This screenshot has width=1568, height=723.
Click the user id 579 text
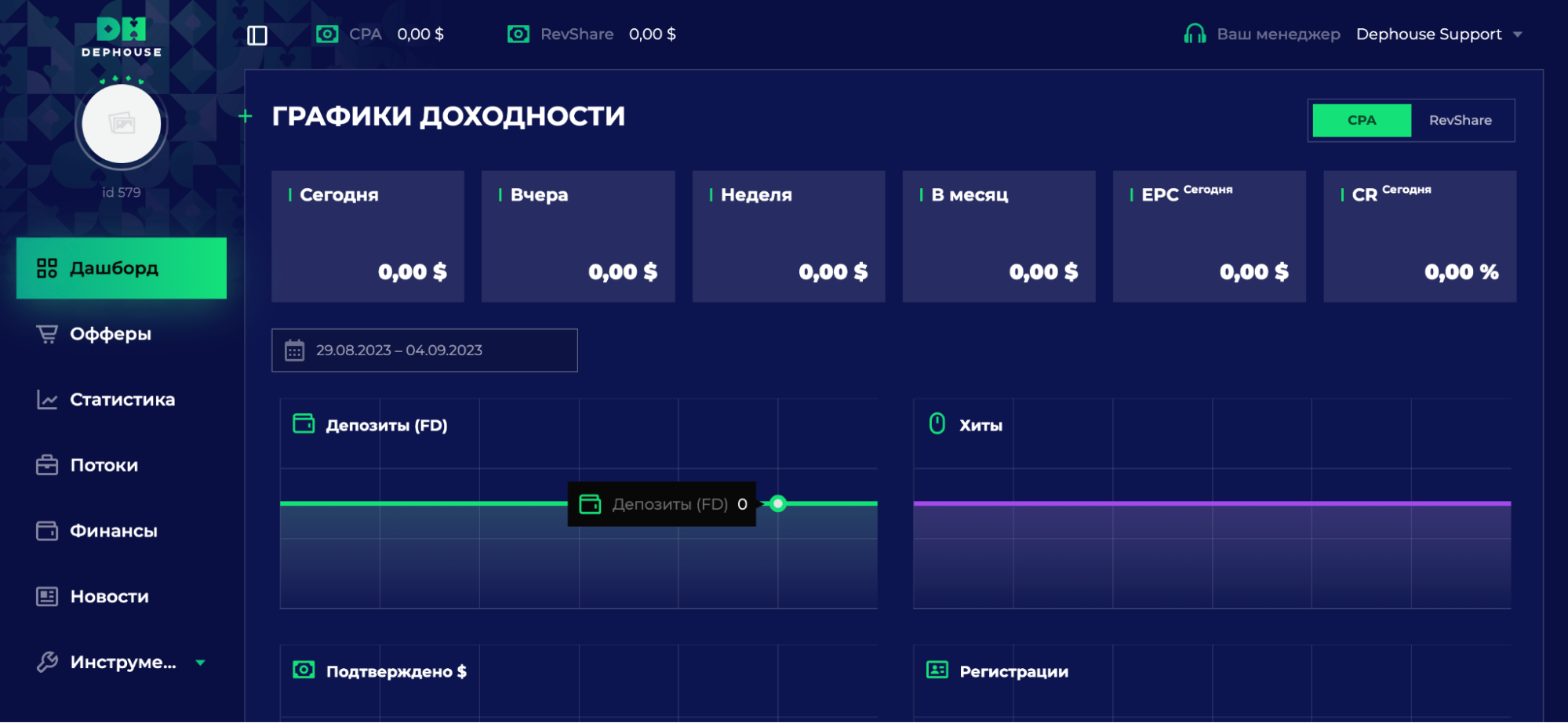122,192
